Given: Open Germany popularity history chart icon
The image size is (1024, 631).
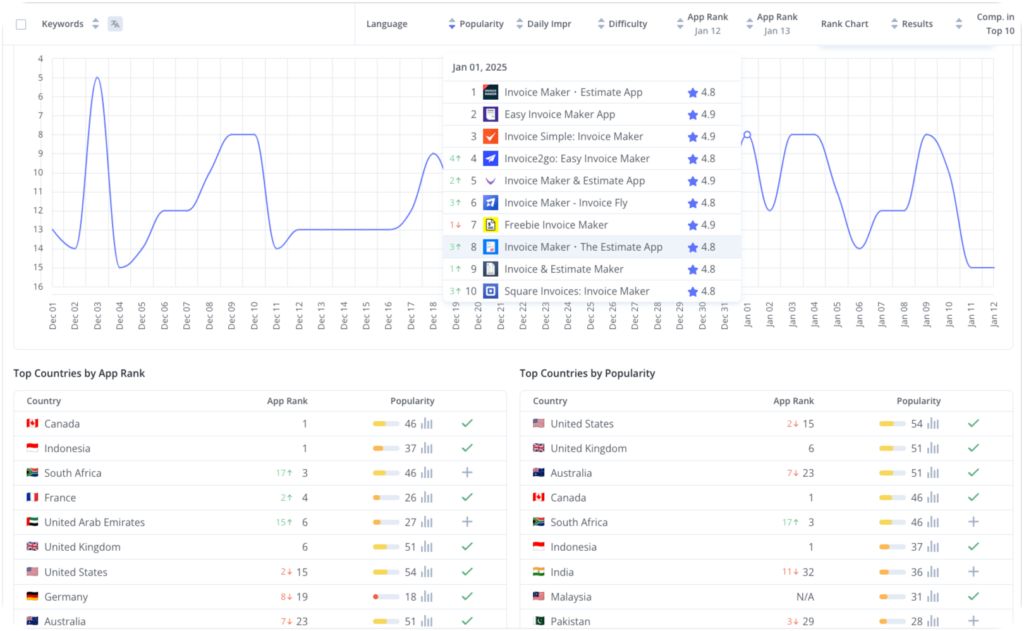Looking at the screenshot, I should tap(426, 596).
